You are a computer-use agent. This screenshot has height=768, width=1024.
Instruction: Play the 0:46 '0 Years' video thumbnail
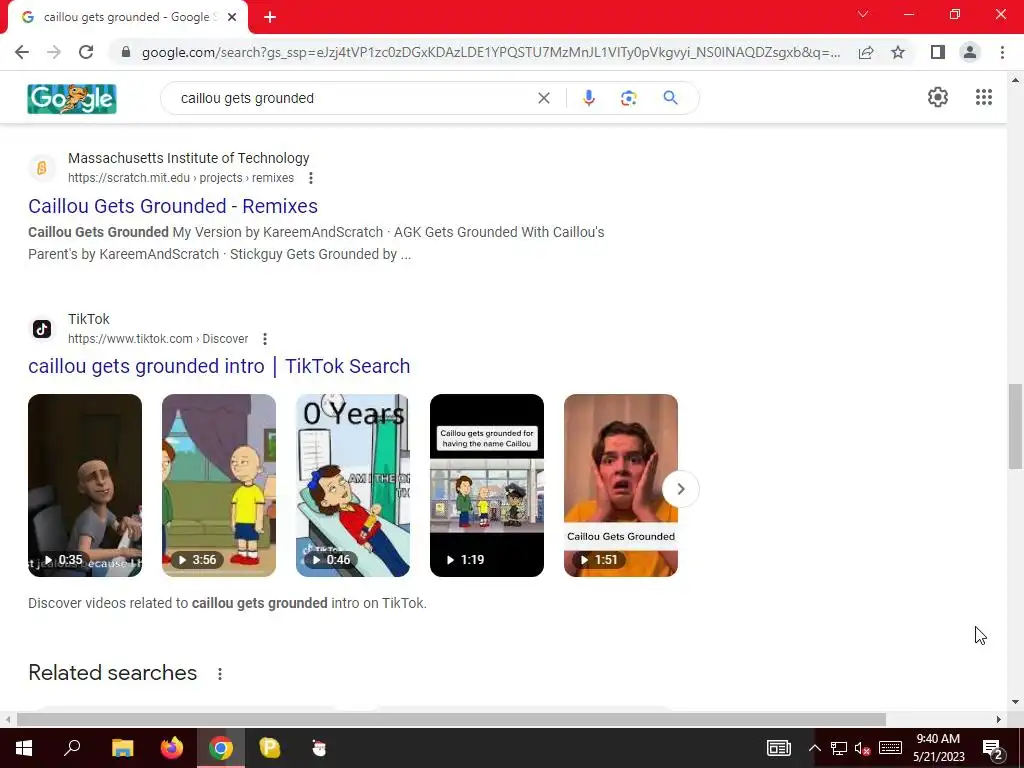353,485
